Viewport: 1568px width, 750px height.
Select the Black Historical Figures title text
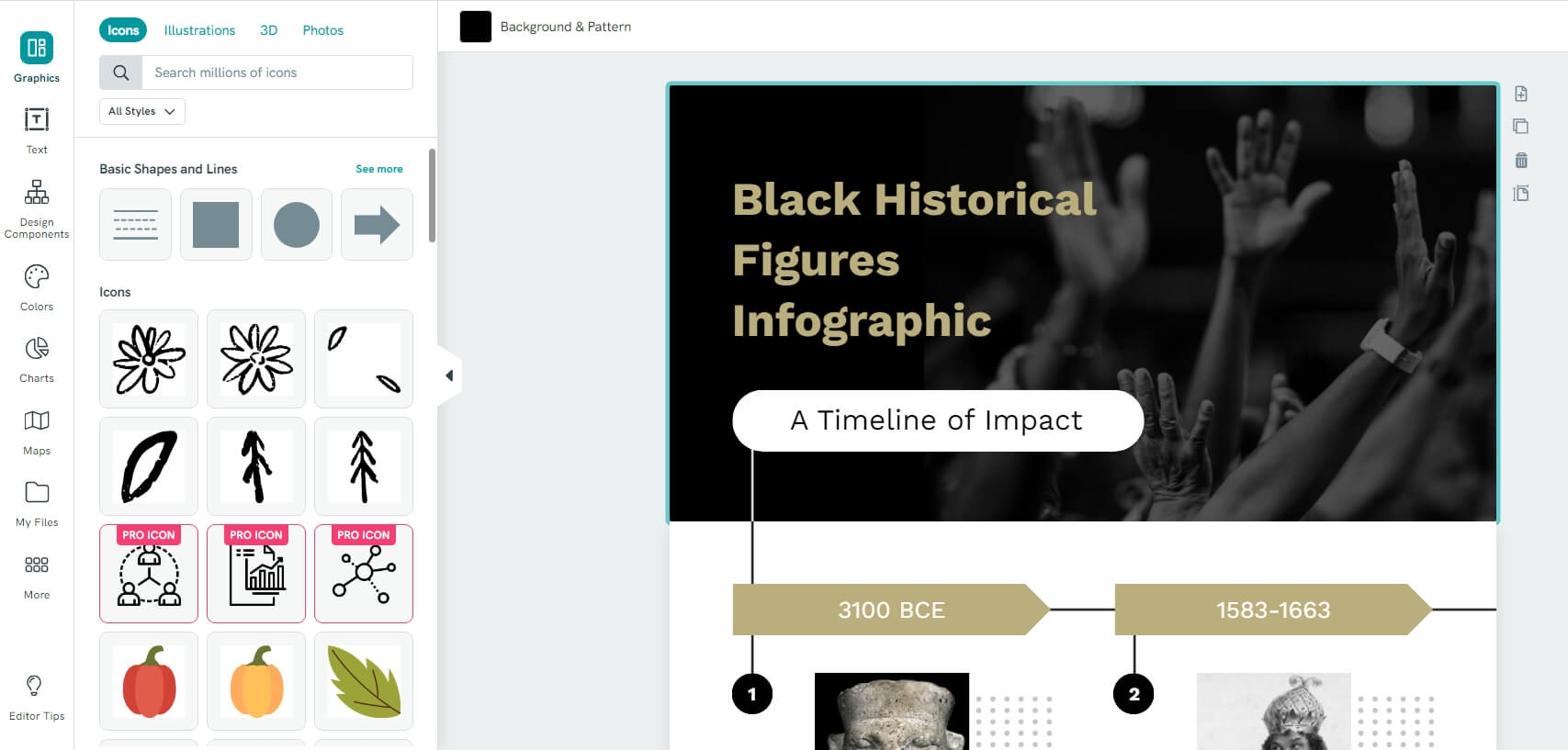tap(915, 260)
